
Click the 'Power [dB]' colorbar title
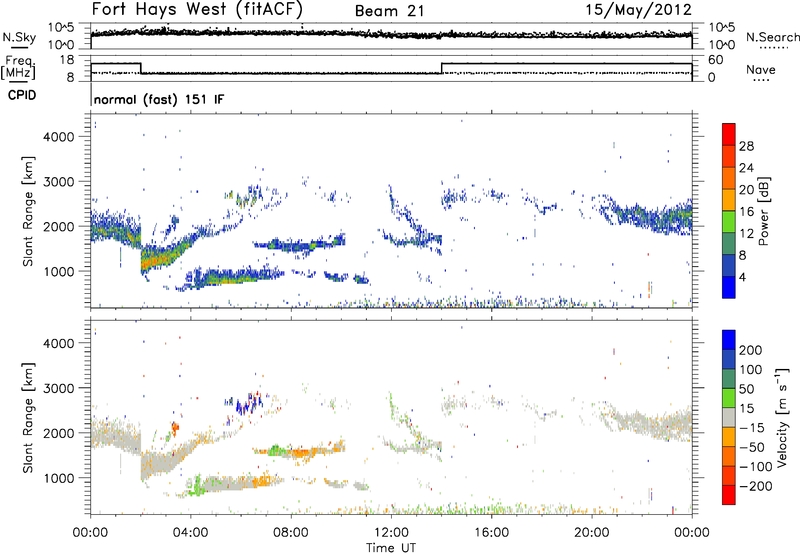click(x=763, y=211)
